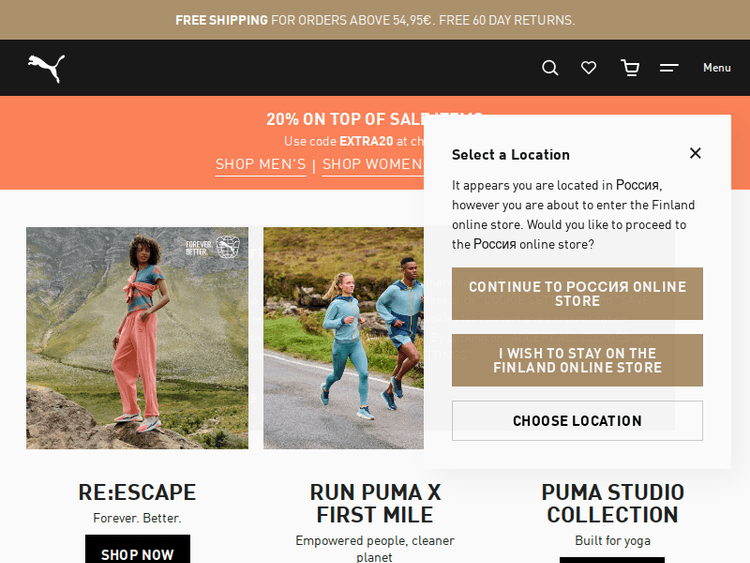Follow the Shop Men's link
This screenshot has height=563, width=750.
[x=260, y=164]
